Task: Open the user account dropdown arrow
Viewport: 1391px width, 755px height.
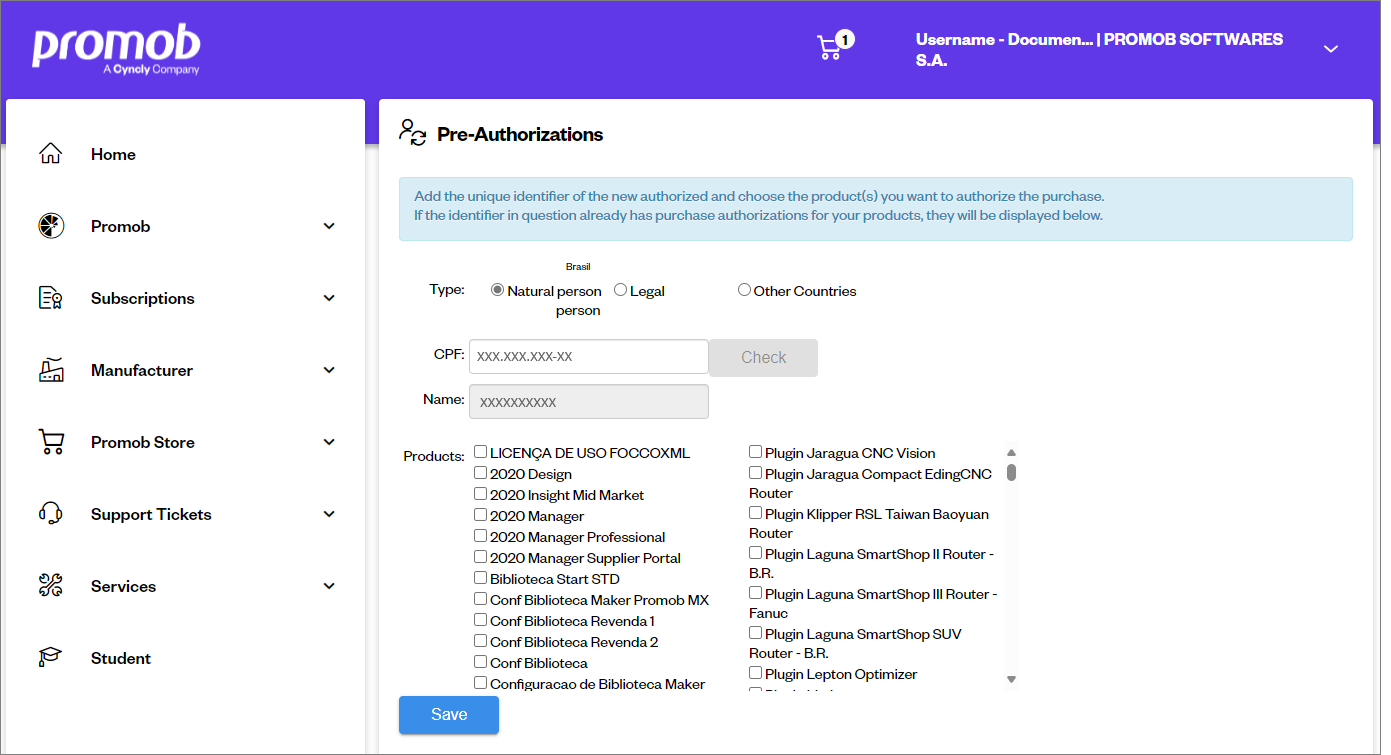Action: point(1331,49)
